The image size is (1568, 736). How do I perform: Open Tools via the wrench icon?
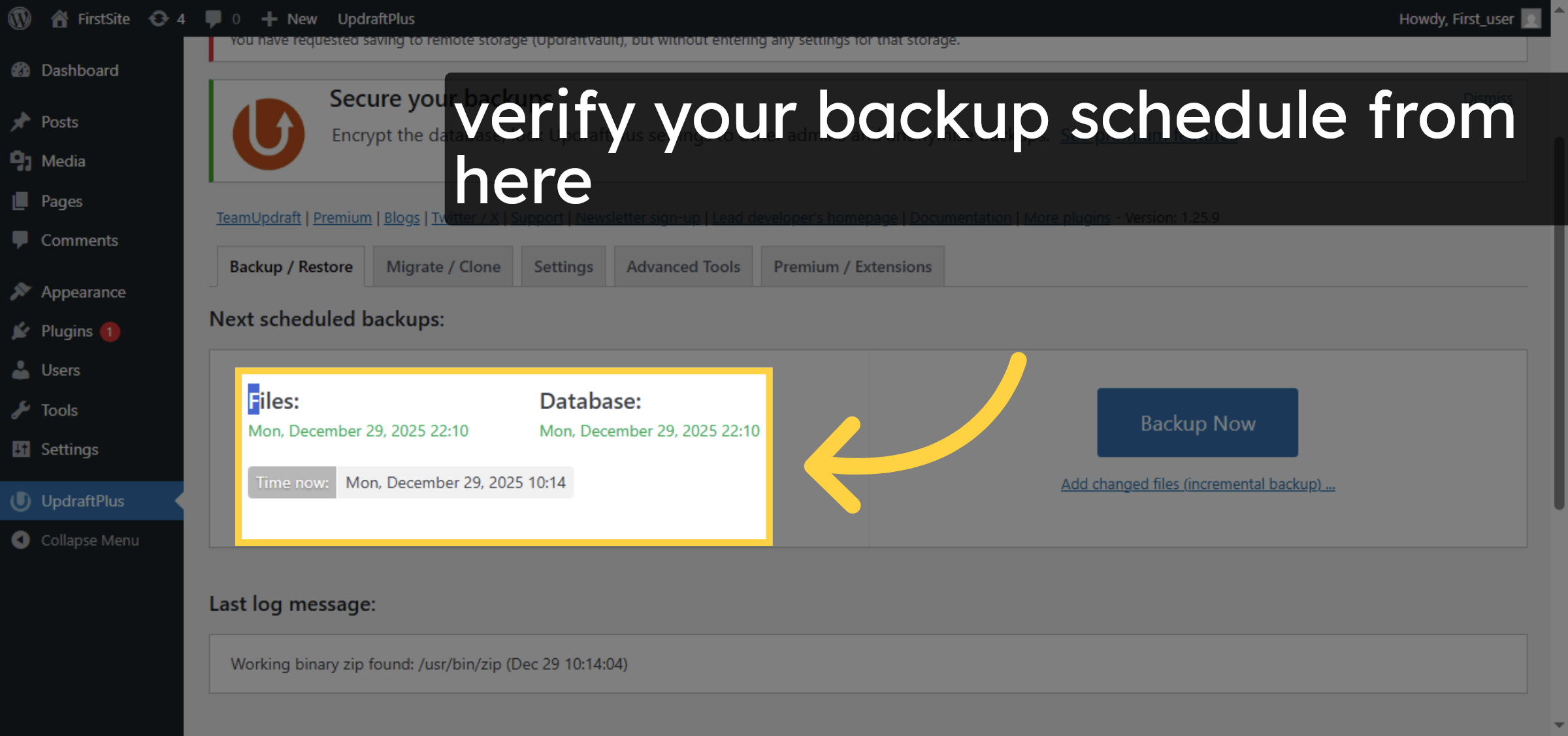tap(20, 410)
